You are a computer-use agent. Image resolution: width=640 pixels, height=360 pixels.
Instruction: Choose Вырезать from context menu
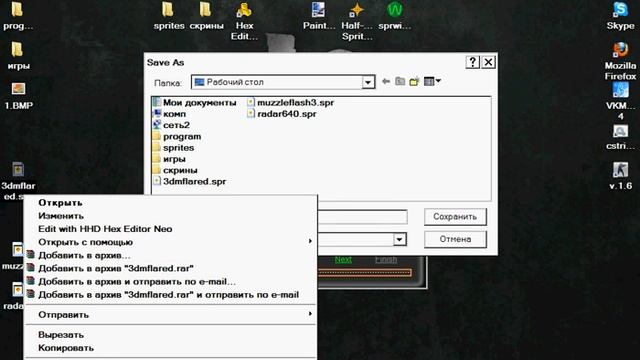pyautogui.click(x=171, y=335)
